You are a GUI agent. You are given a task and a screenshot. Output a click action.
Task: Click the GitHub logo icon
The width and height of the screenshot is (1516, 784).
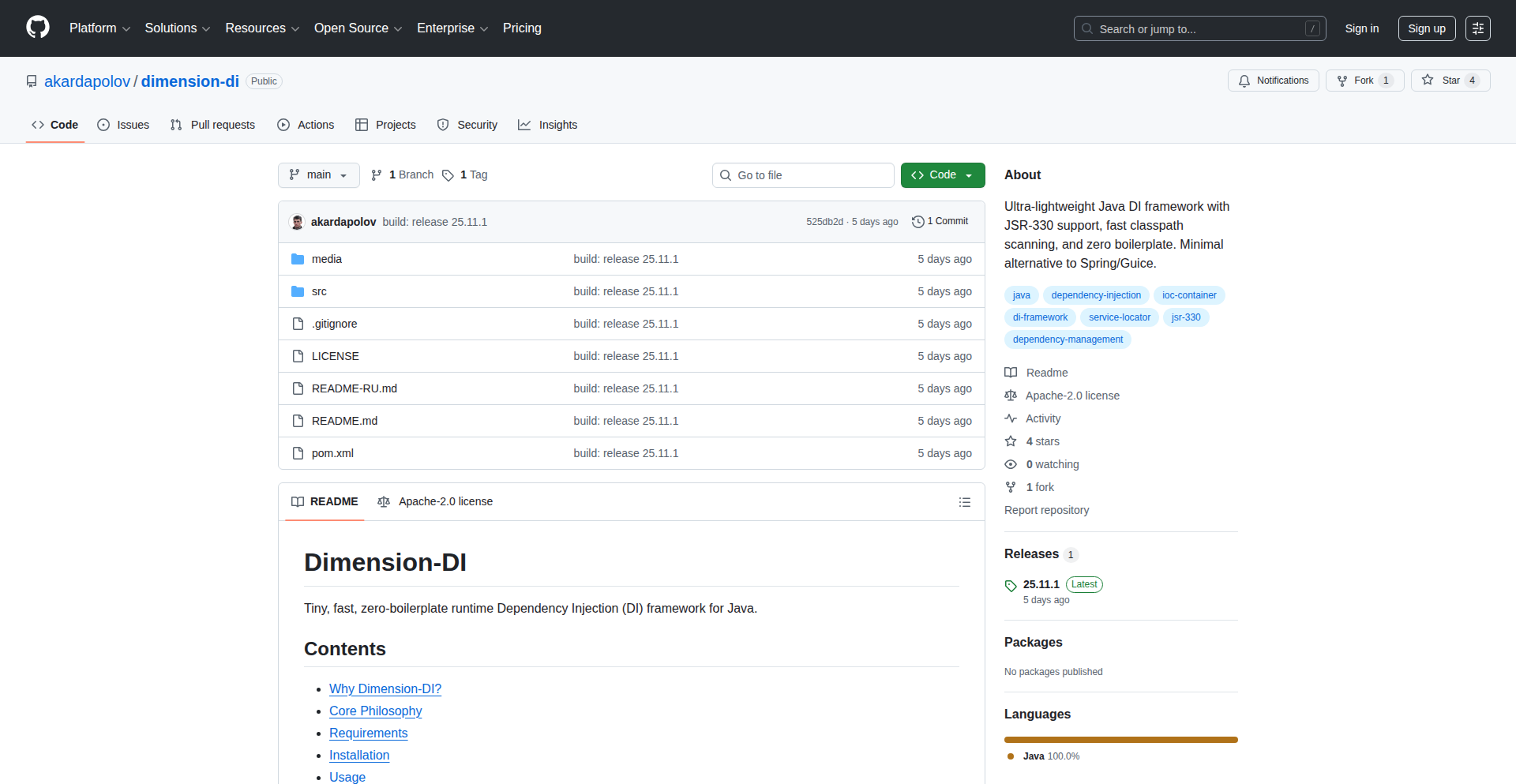(x=38, y=28)
